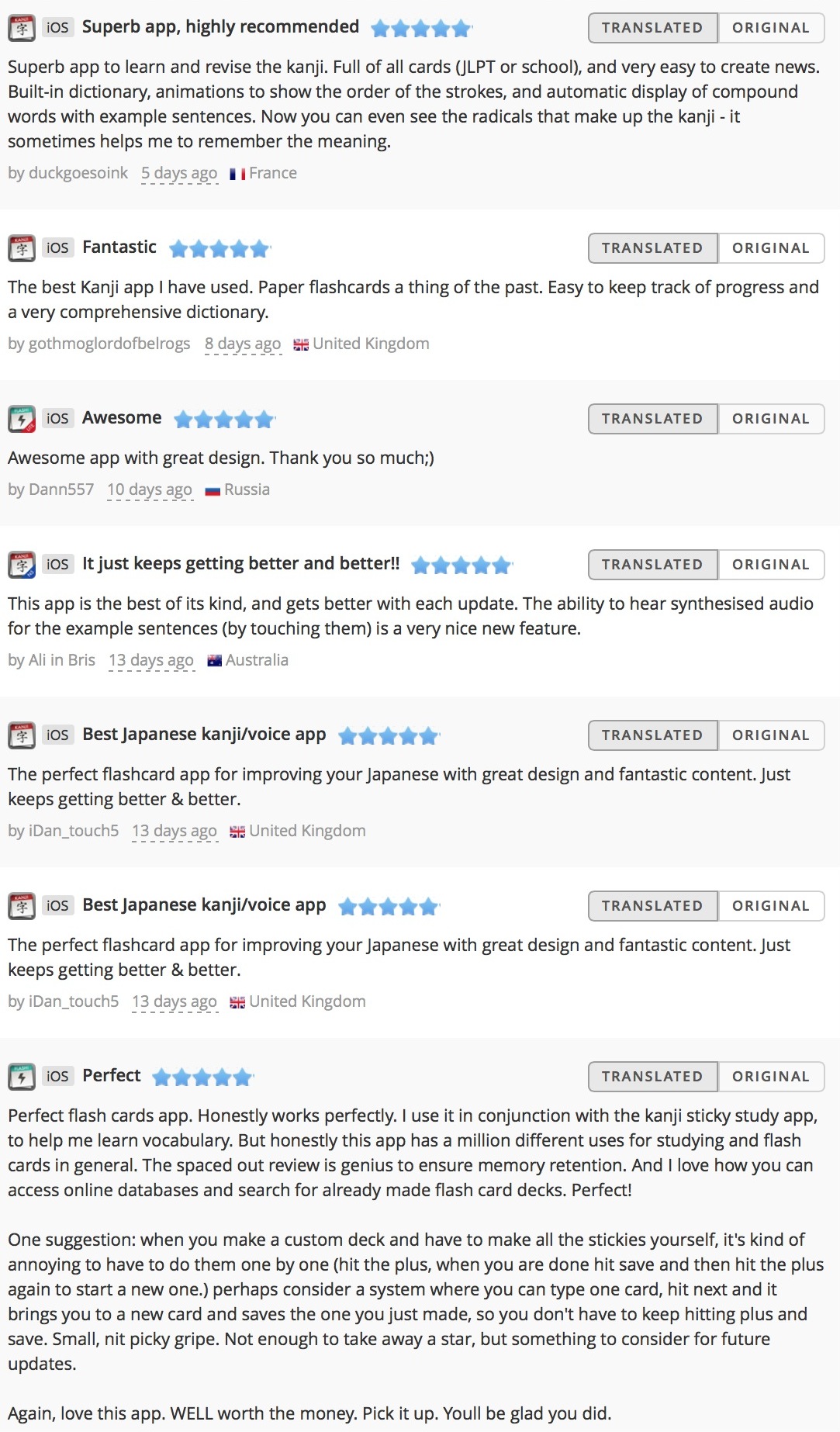Select Original on the Perfect review
Screen dimensions: 840x1432
pyautogui.click(x=771, y=1077)
